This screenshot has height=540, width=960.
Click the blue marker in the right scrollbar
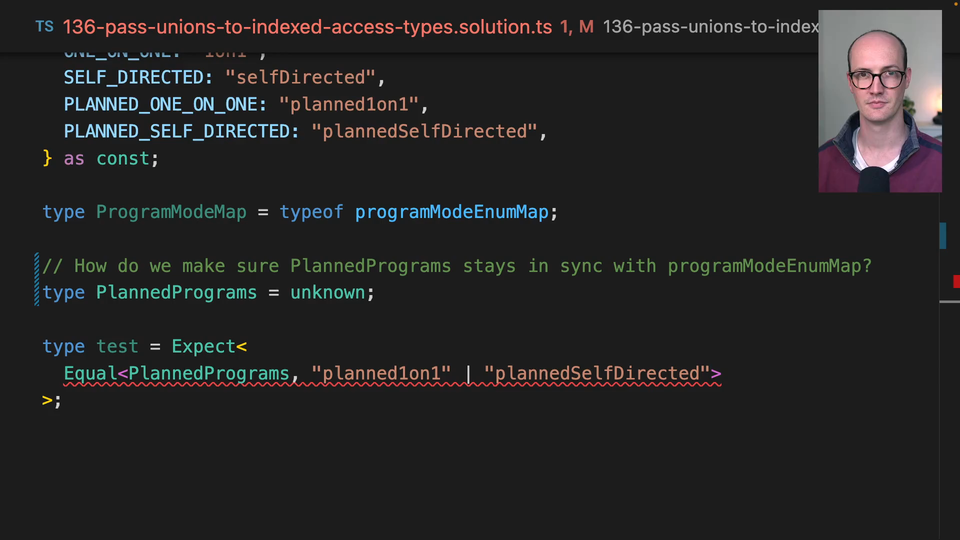[x=942, y=236]
